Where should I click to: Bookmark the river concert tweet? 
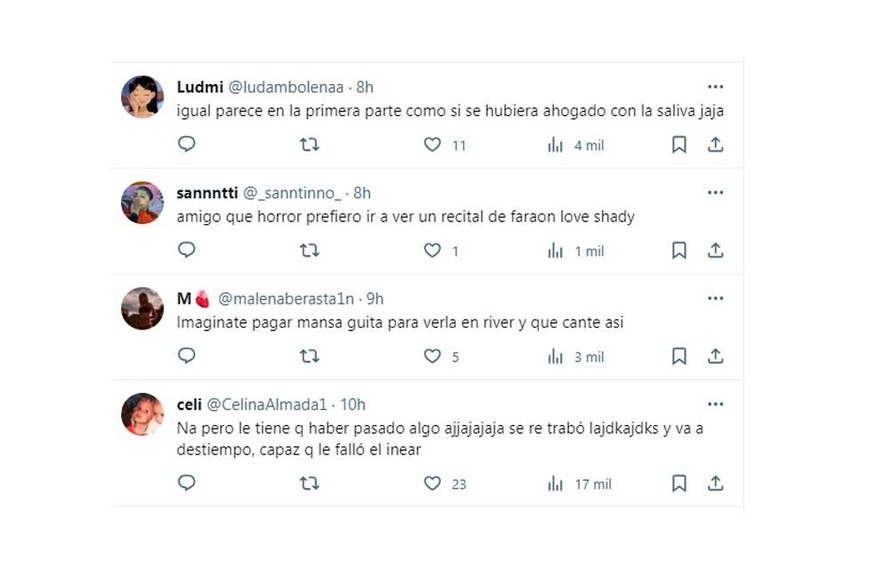coord(679,357)
